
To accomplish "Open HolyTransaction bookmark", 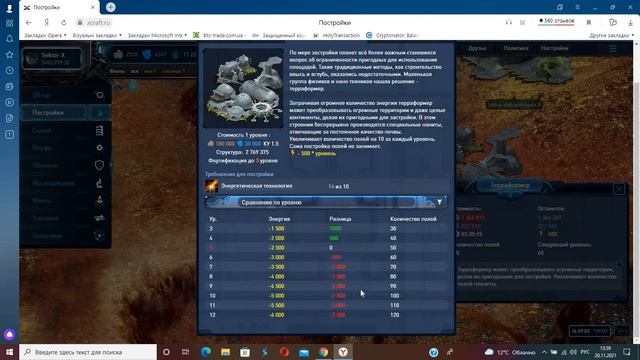I will pos(336,36).
